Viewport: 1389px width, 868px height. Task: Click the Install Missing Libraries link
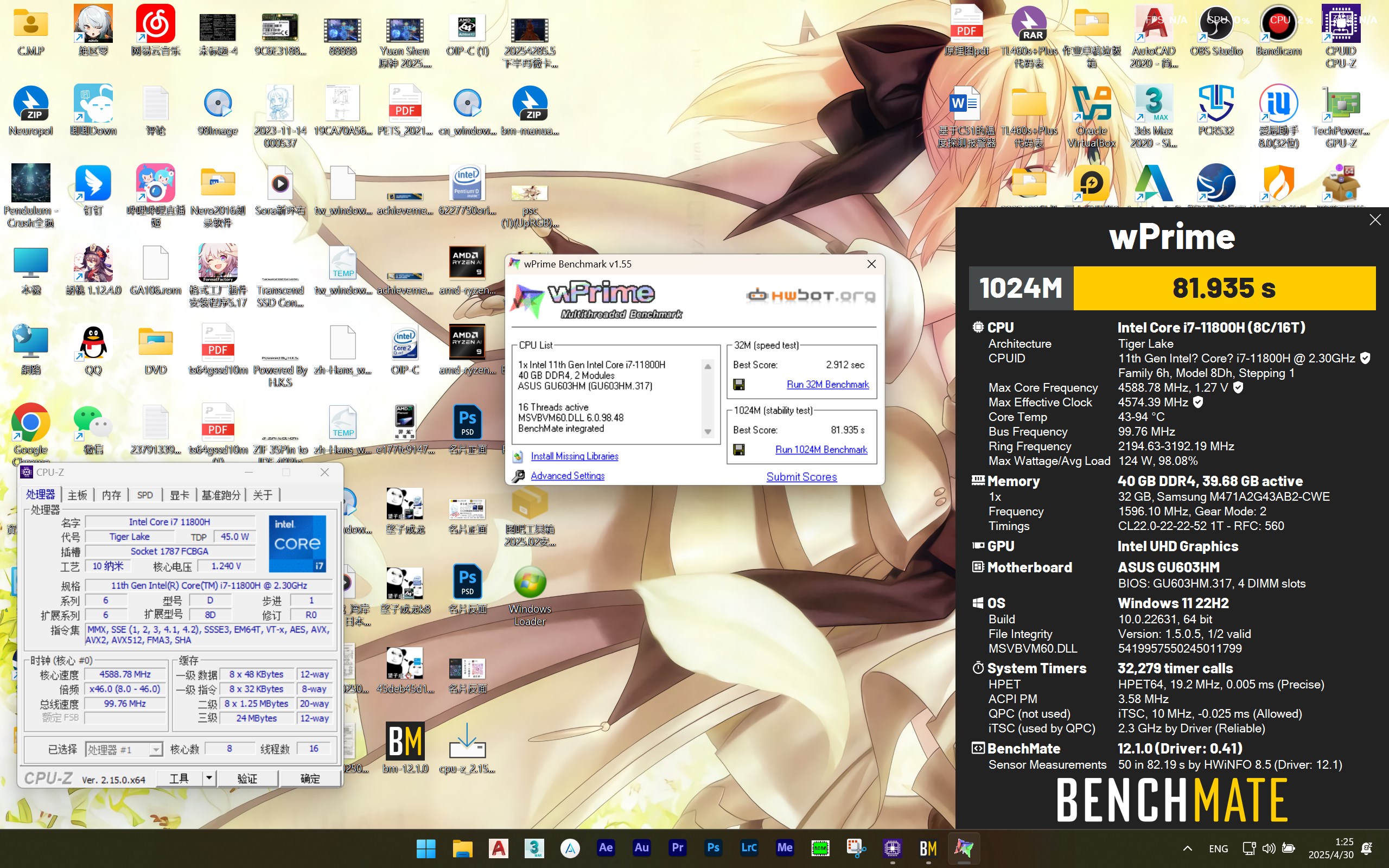tap(575, 456)
